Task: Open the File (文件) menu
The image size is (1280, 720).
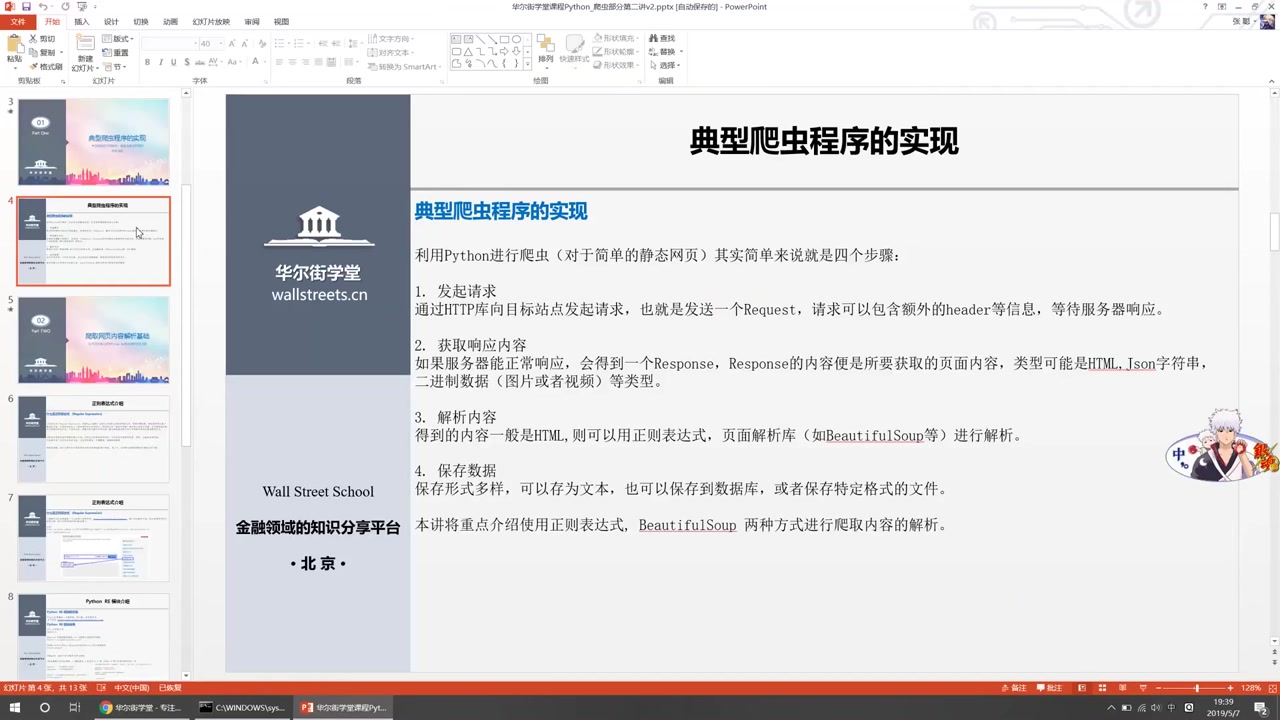Action: pyautogui.click(x=17, y=21)
